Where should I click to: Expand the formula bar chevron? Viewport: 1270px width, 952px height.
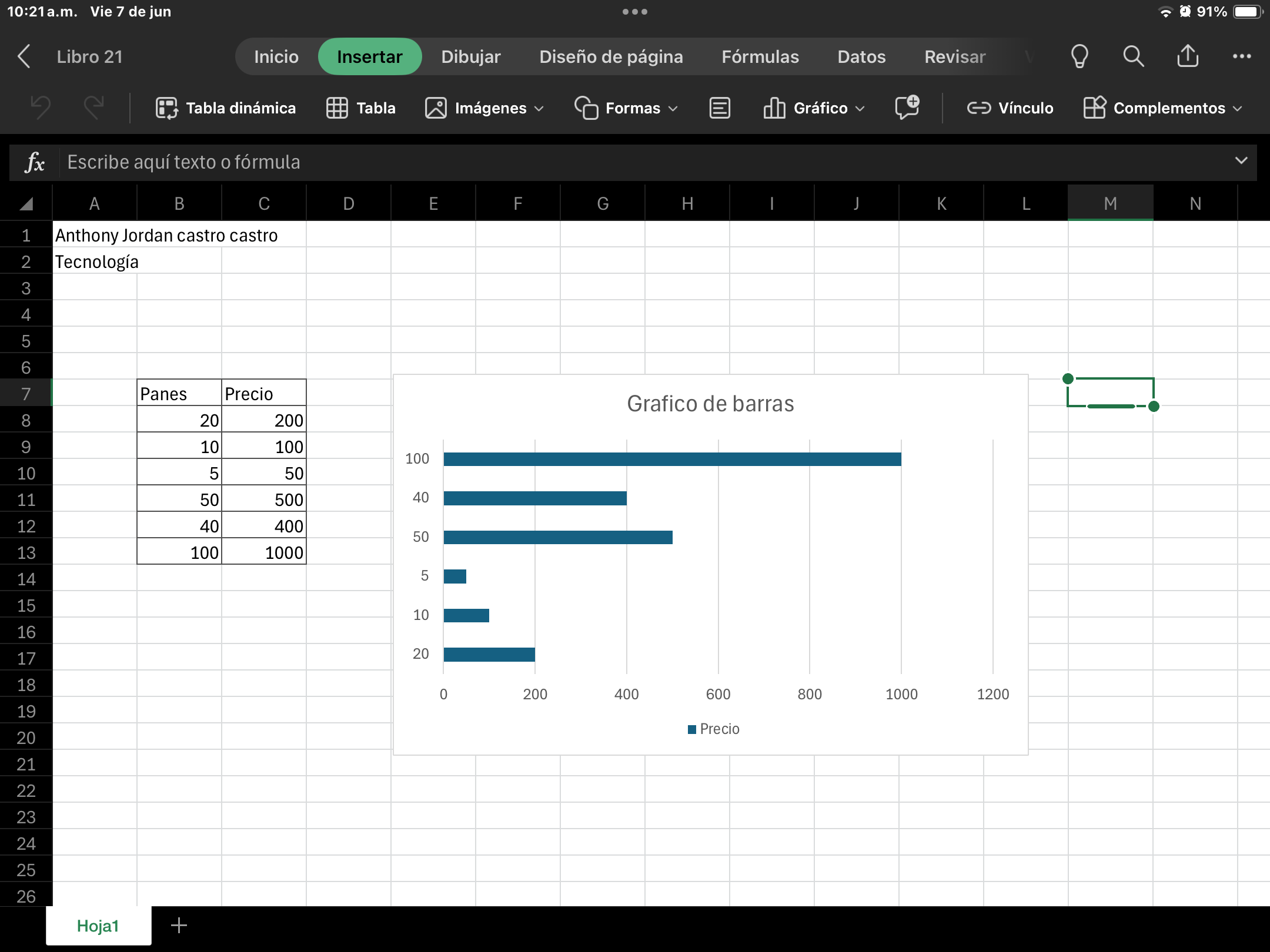(x=1241, y=161)
